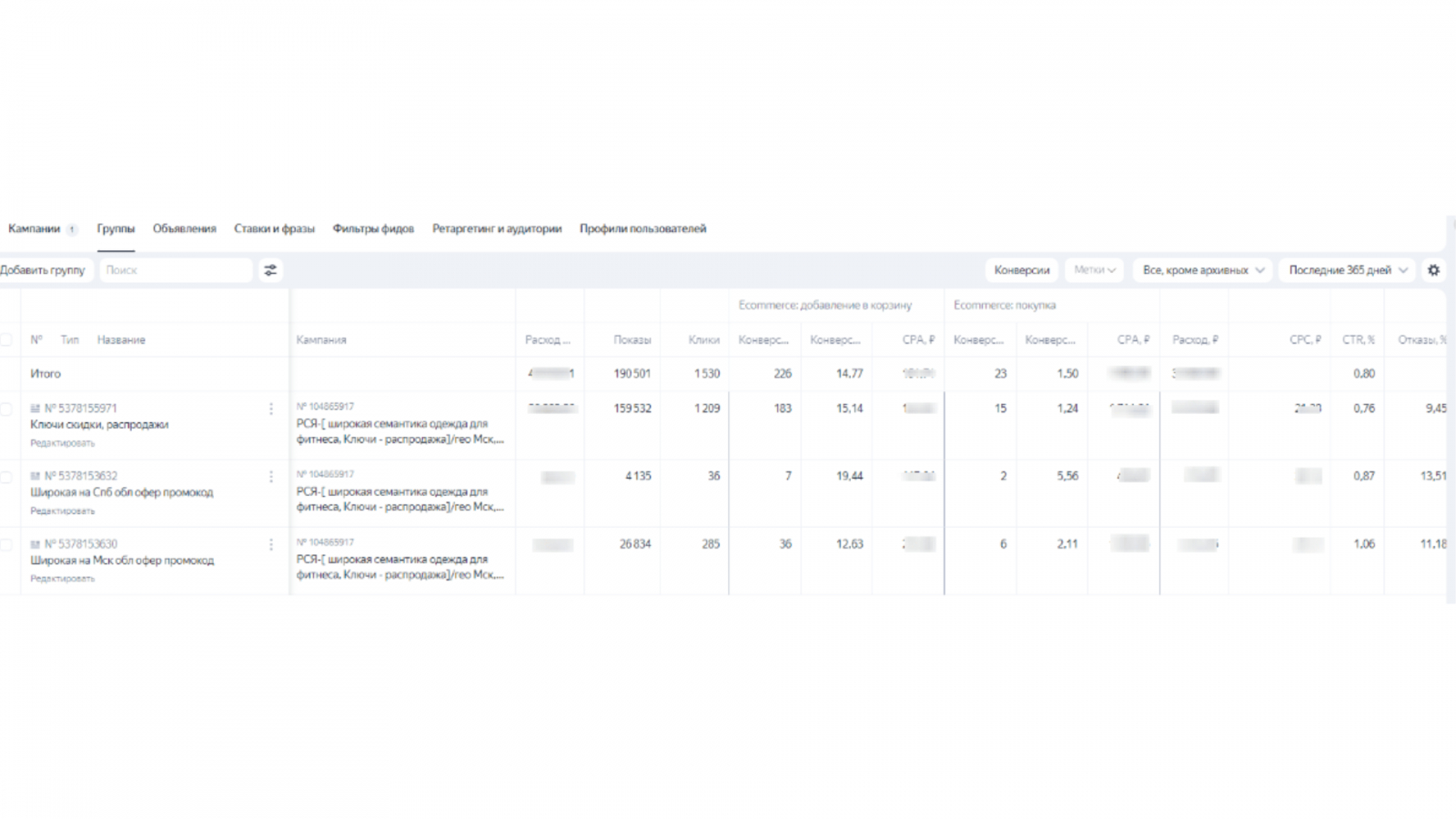Screen dimensions: 1456x819
Task: Check the row for Ключи скидки, распродажи
Action: [5, 409]
